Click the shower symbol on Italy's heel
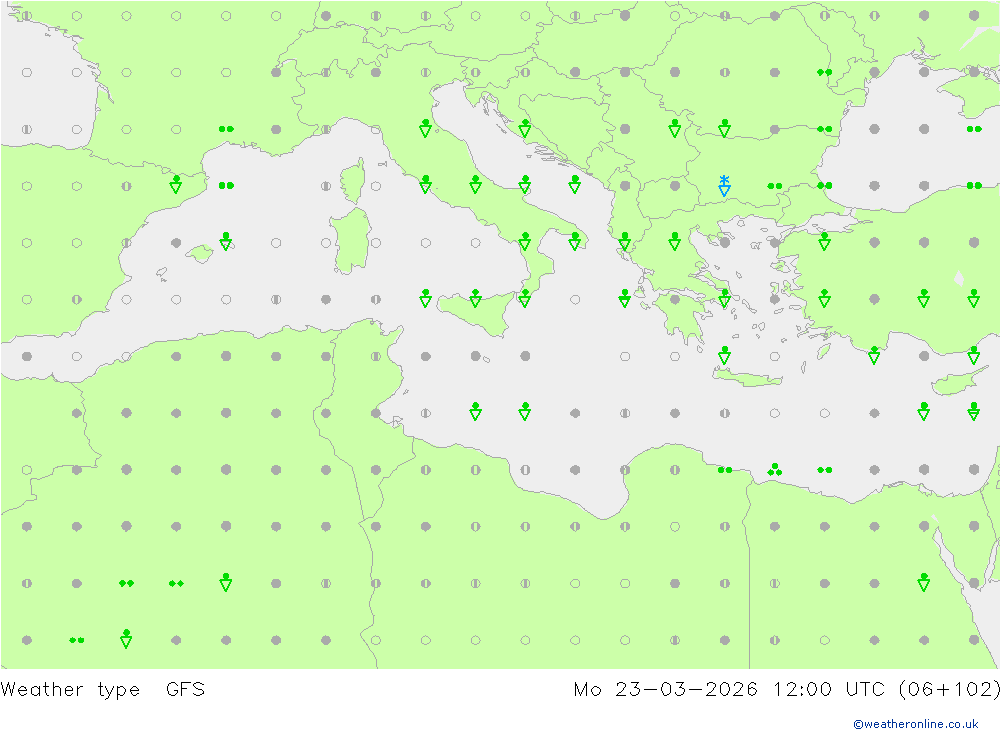Image resolution: width=1000 pixels, height=733 pixels. [x=575, y=241]
